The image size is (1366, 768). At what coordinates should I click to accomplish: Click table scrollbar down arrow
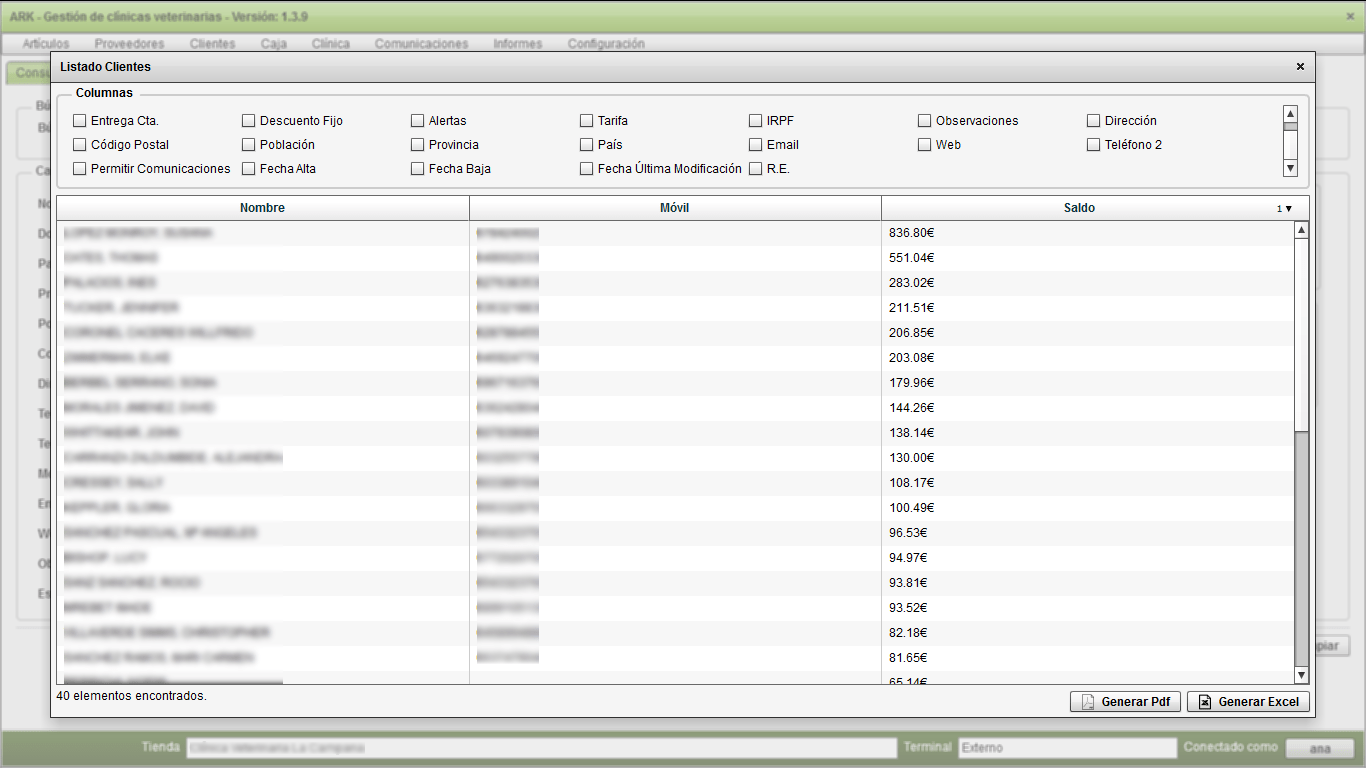pos(1301,676)
